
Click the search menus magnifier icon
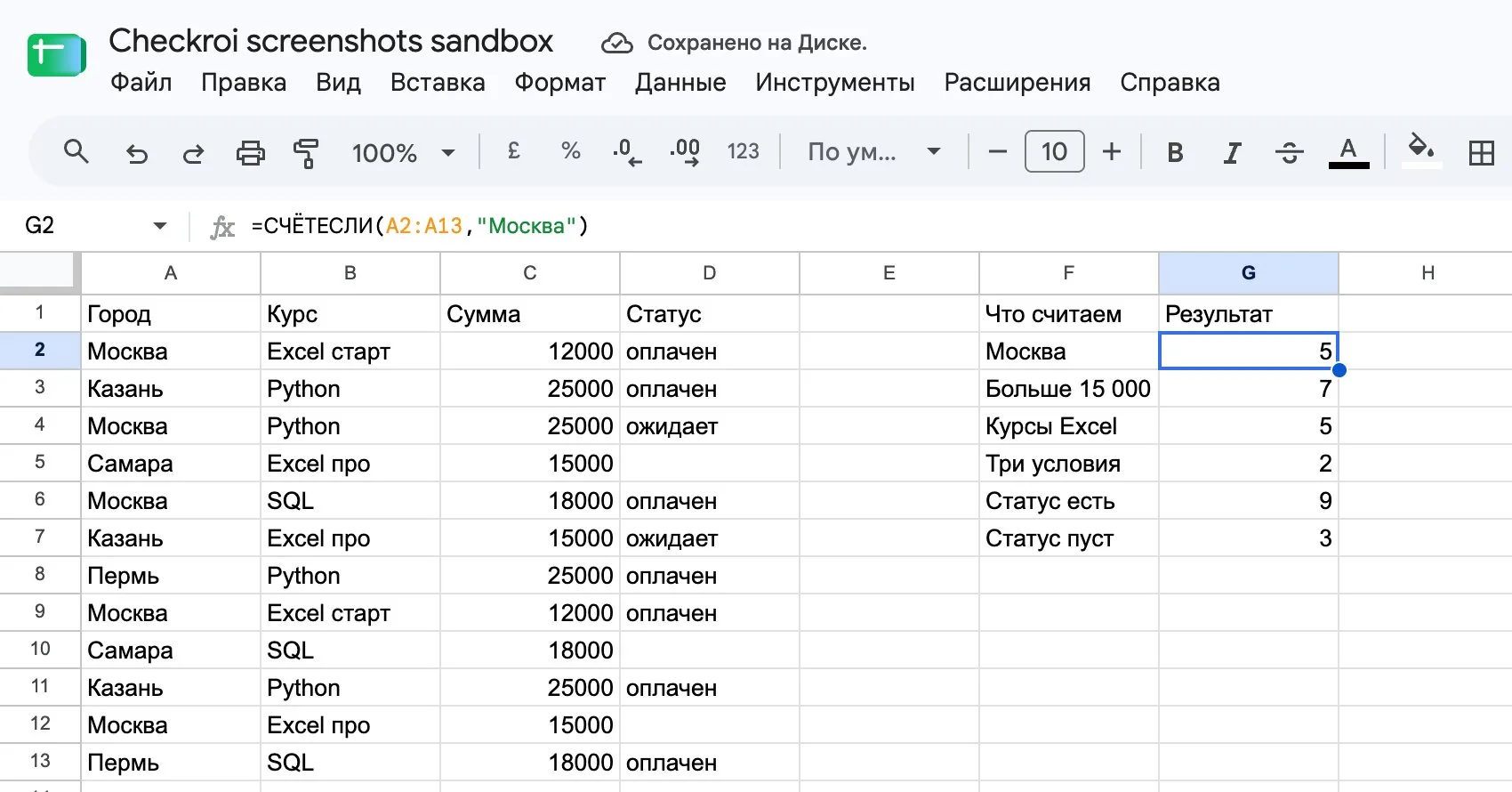(76, 152)
